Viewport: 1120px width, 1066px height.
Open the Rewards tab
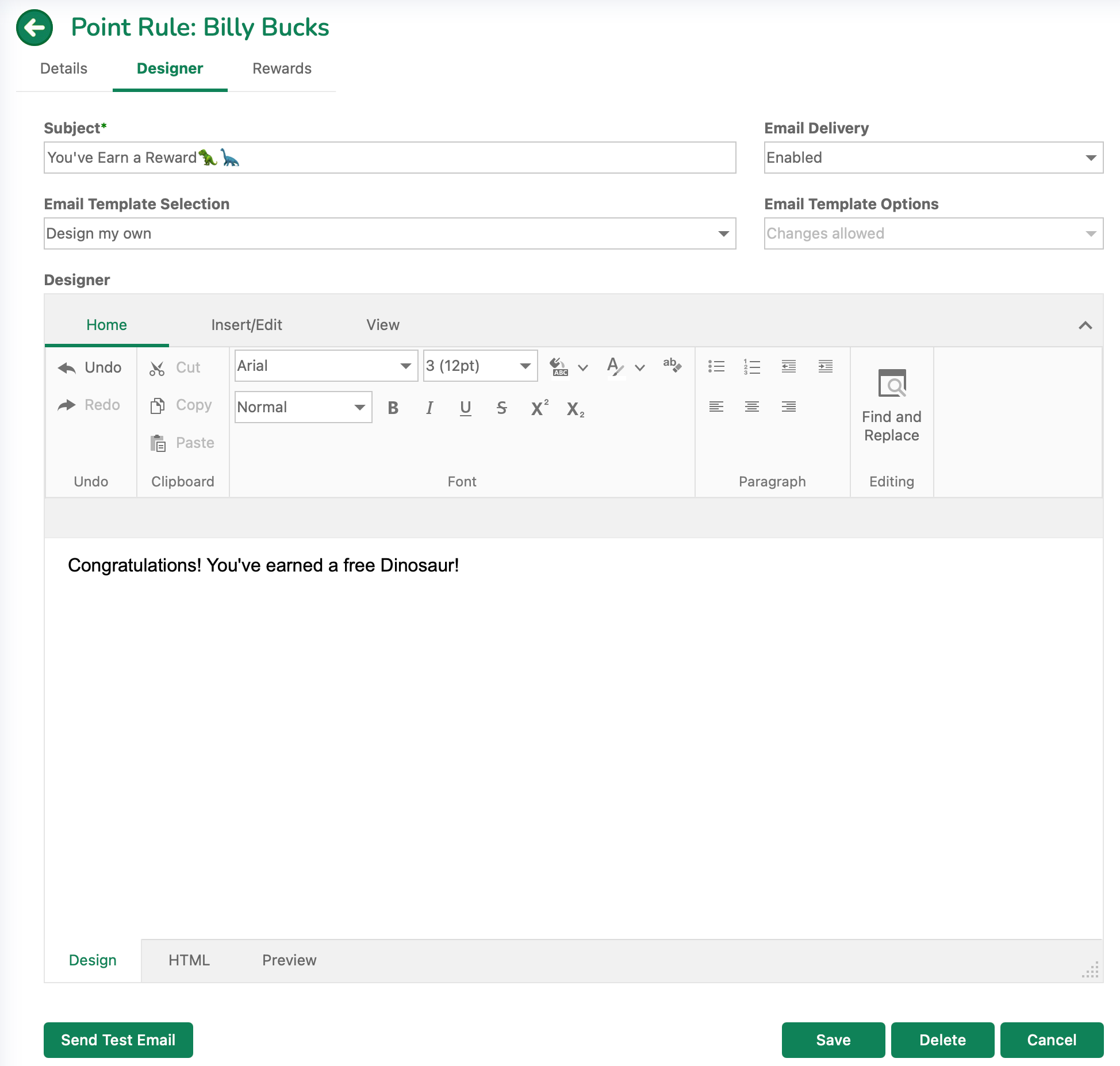point(282,68)
